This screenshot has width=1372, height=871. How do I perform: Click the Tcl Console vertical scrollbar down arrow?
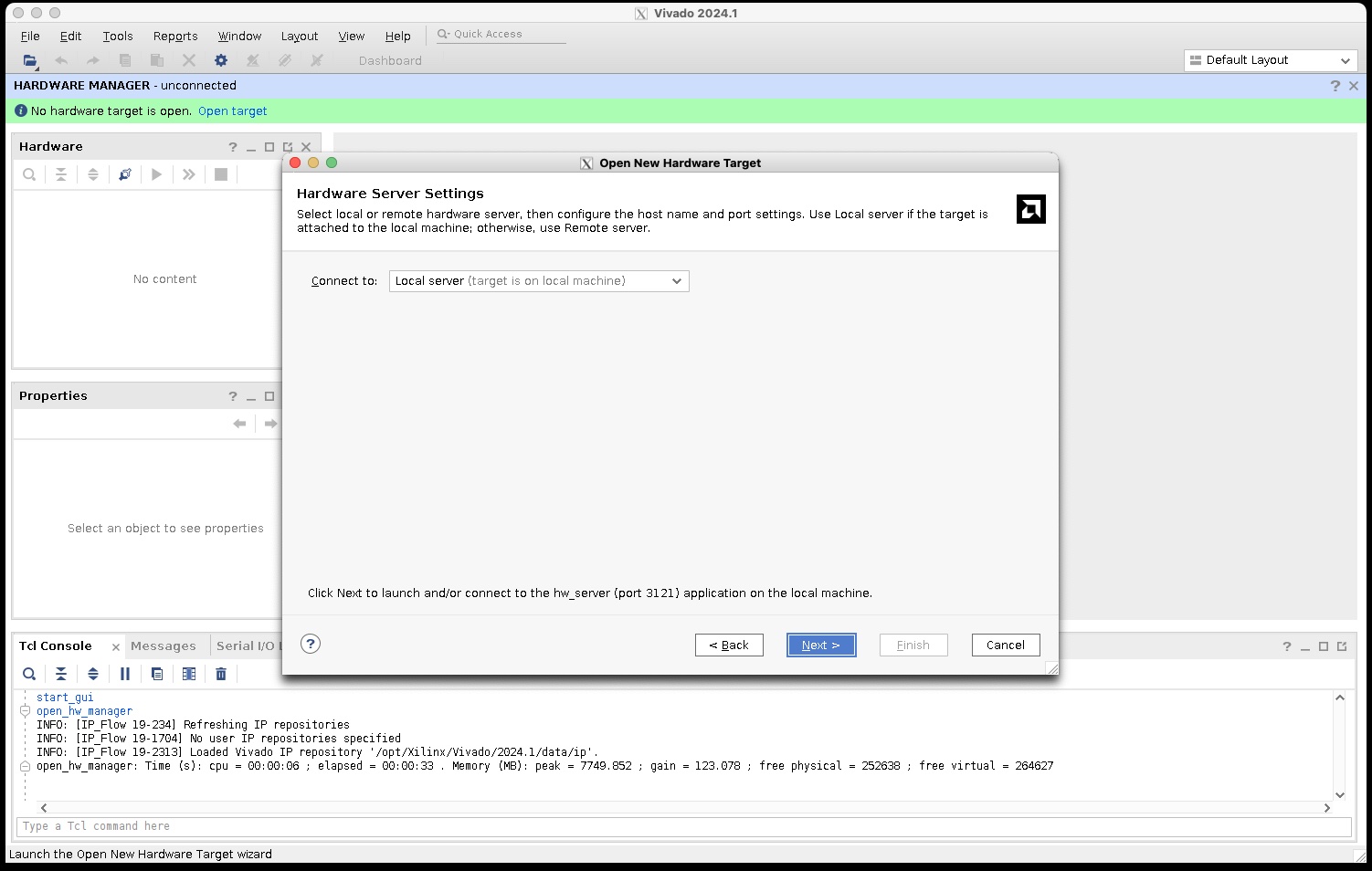1340,794
